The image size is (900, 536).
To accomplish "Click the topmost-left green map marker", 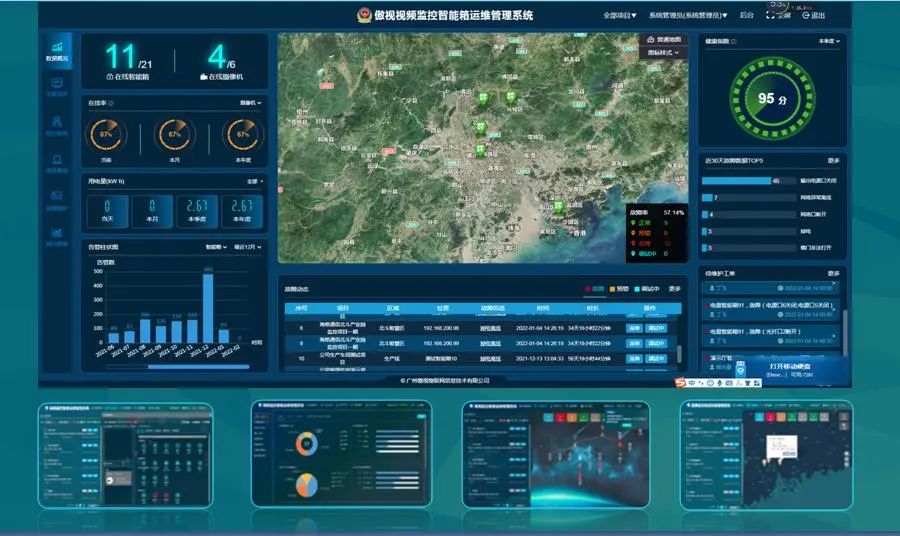I will click(x=483, y=98).
